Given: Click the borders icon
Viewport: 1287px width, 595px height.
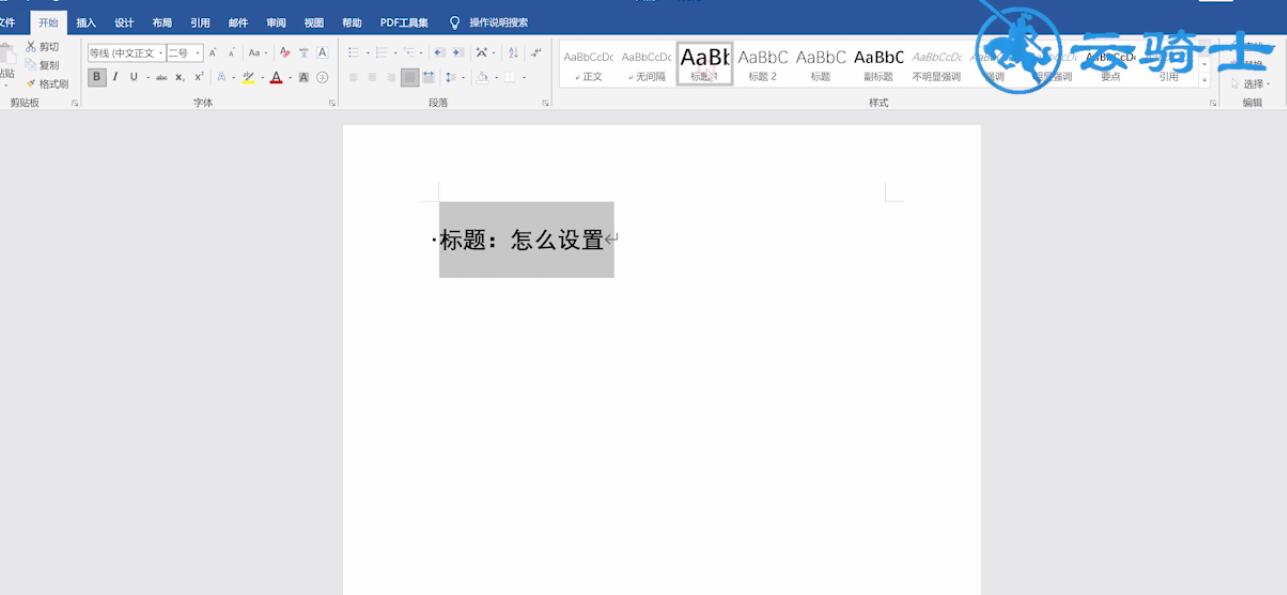Looking at the screenshot, I should click(510, 77).
